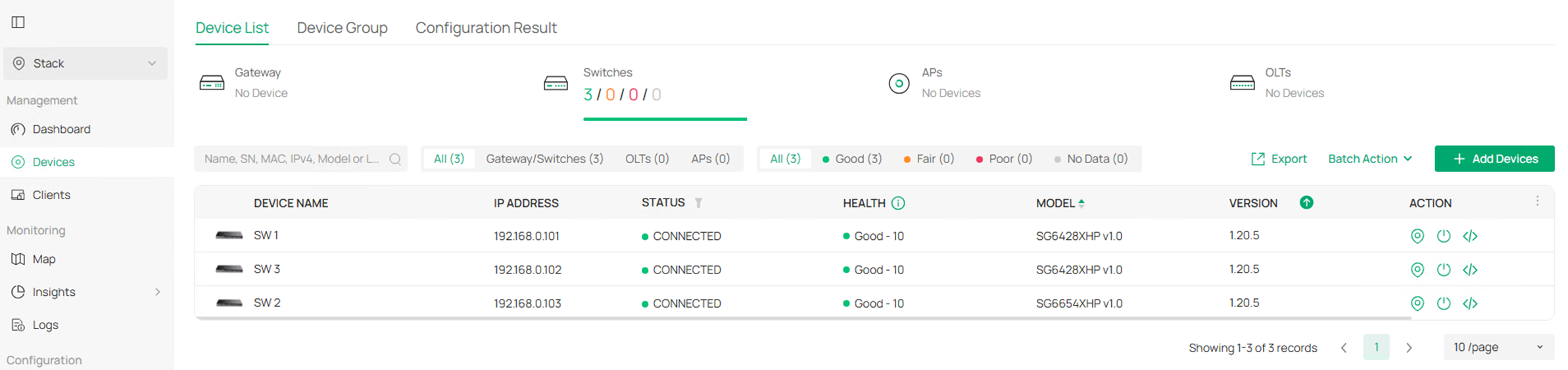Select All (3) health filter
The image size is (1568, 370).
tap(785, 159)
